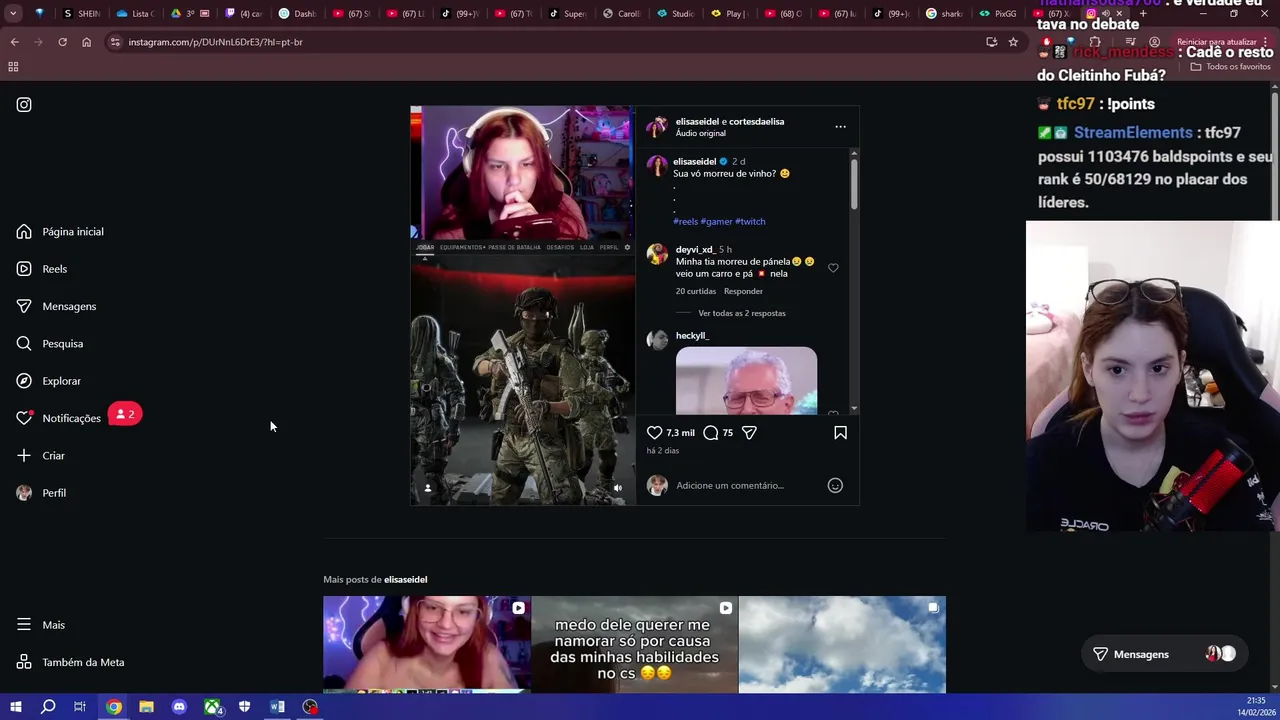
Task: Open Task View on the taskbar
Action: point(80,707)
